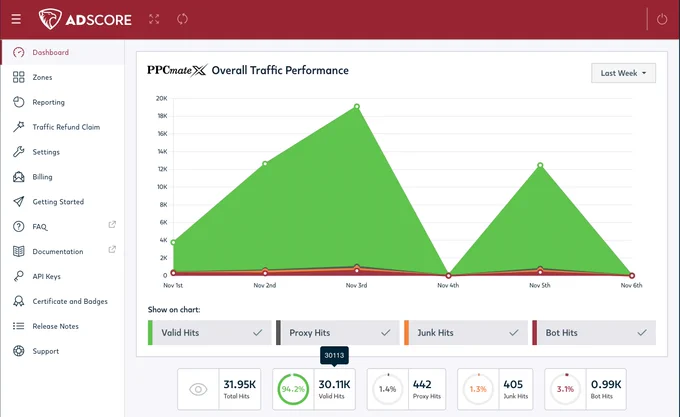Click the FAQ question mark icon

click(x=19, y=227)
